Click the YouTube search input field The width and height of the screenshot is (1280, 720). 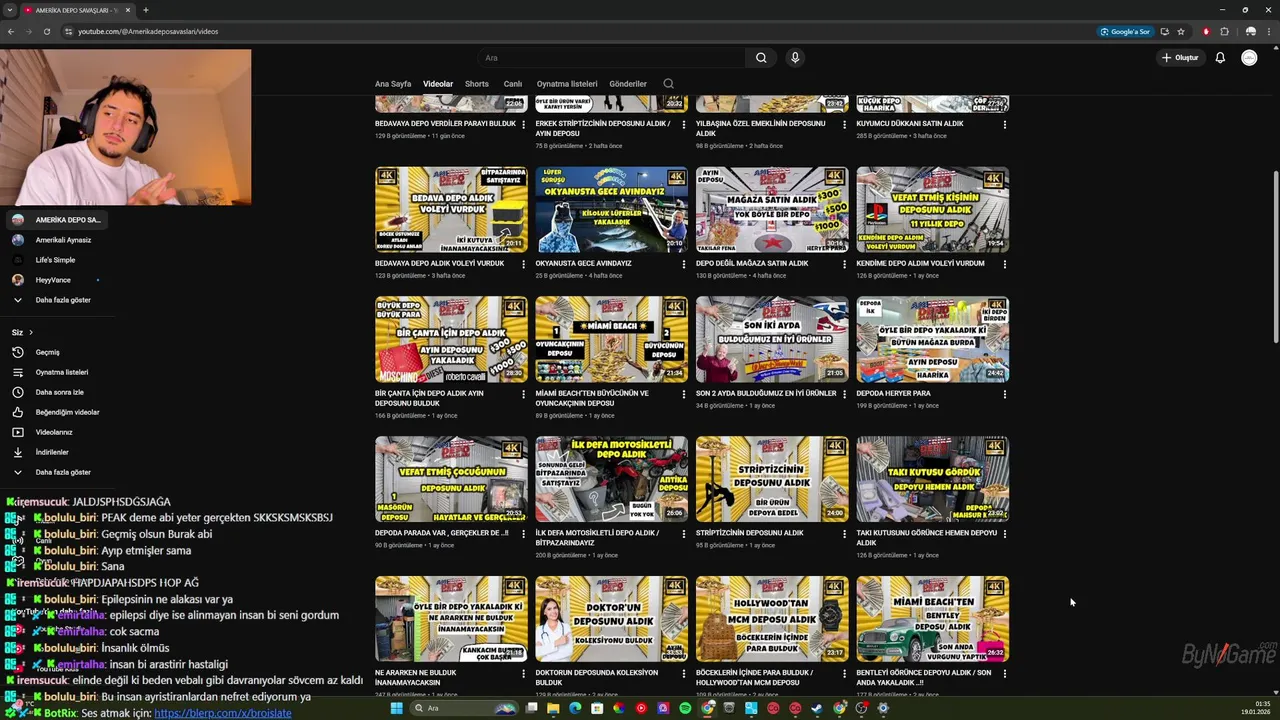pyautogui.click(x=610, y=58)
